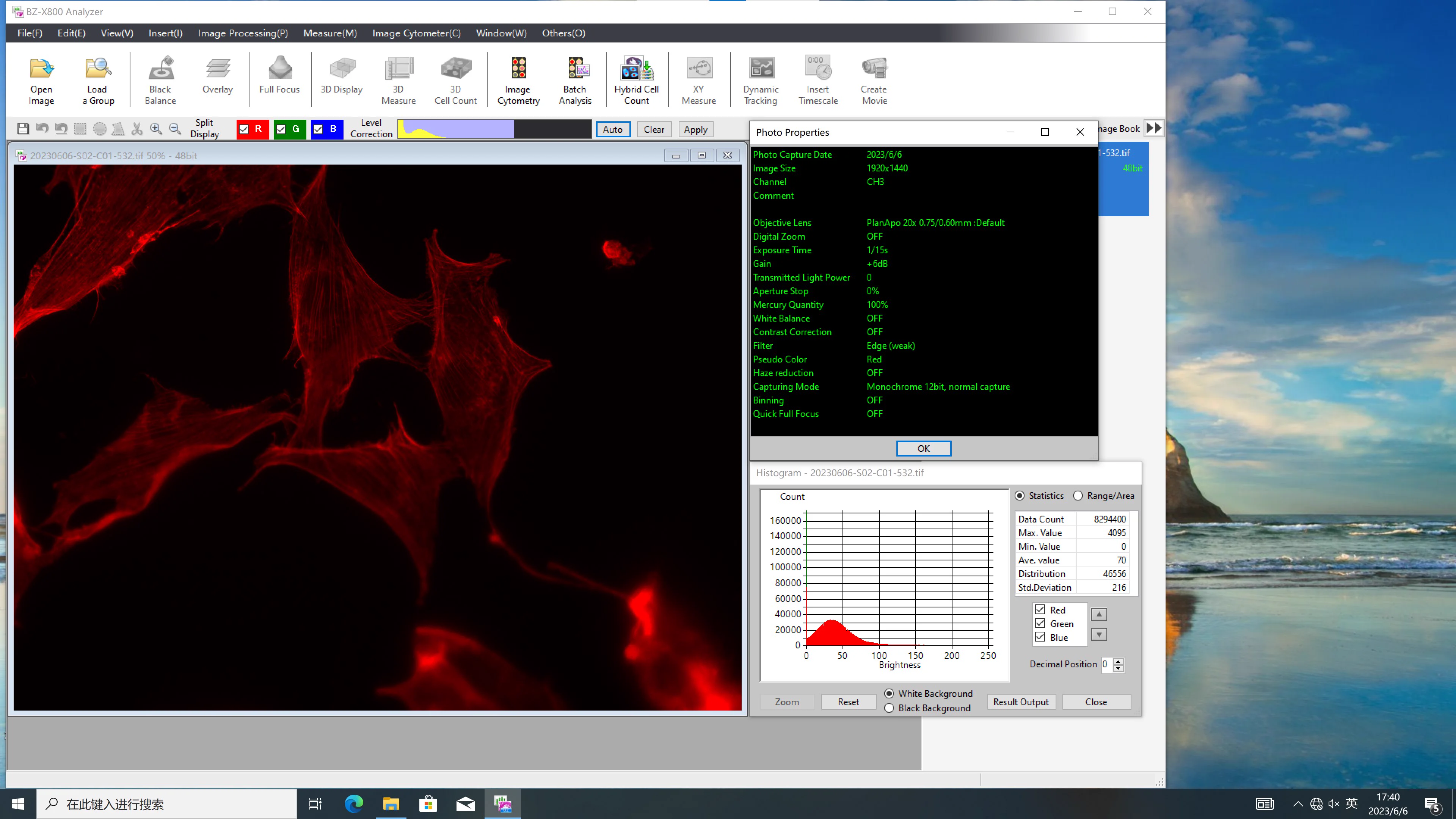Select the XY Measure tool
The image size is (1456, 819).
coord(698,81)
